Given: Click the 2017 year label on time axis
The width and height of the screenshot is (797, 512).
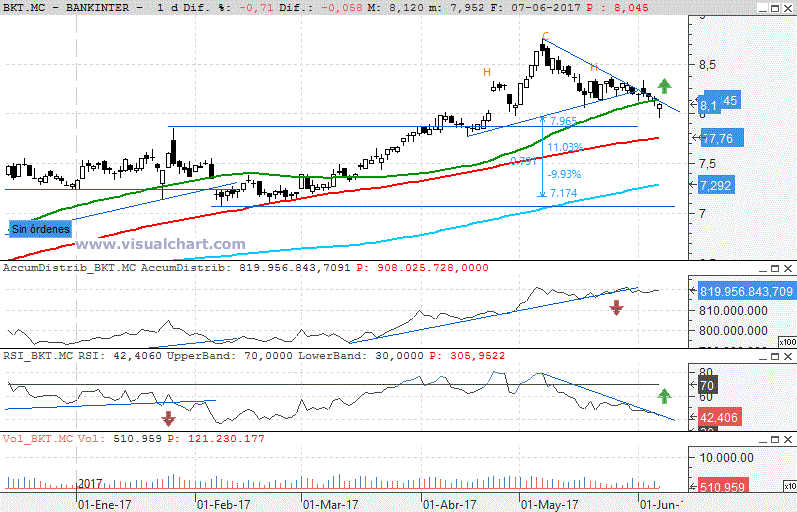Looking at the screenshot, I should 90,483.
